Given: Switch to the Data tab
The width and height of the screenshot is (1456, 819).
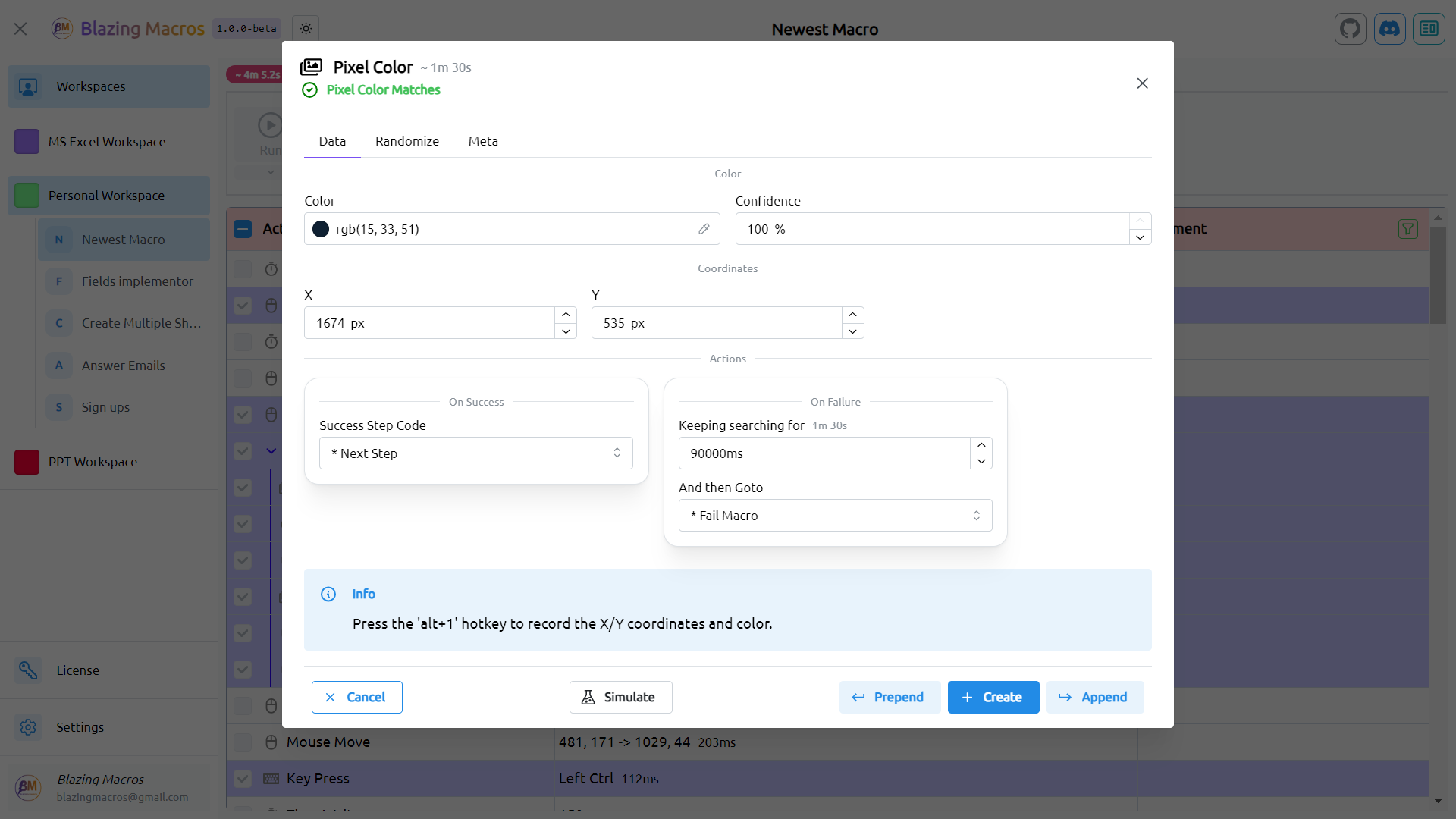Looking at the screenshot, I should [x=332, y=141].
